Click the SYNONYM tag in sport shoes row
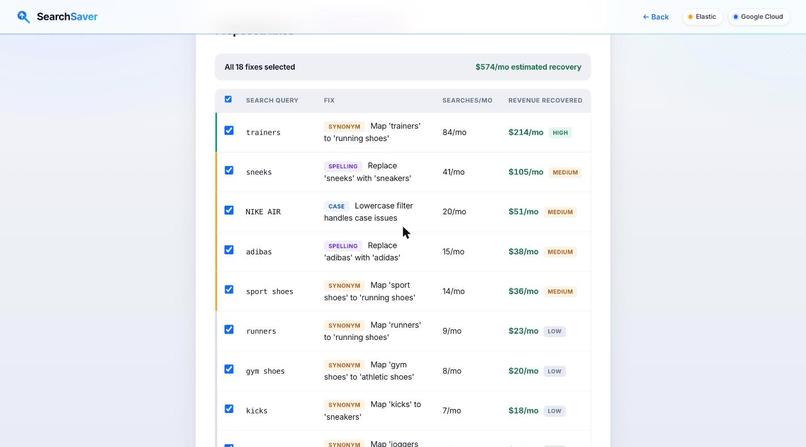This screenshot has height=447, width=806. tap(344, 286)
